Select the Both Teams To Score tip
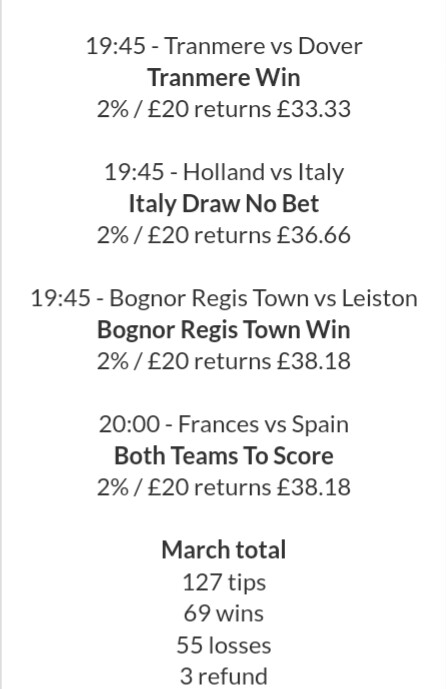Screen dimensions: 446x689 click(x=224, y=456)
